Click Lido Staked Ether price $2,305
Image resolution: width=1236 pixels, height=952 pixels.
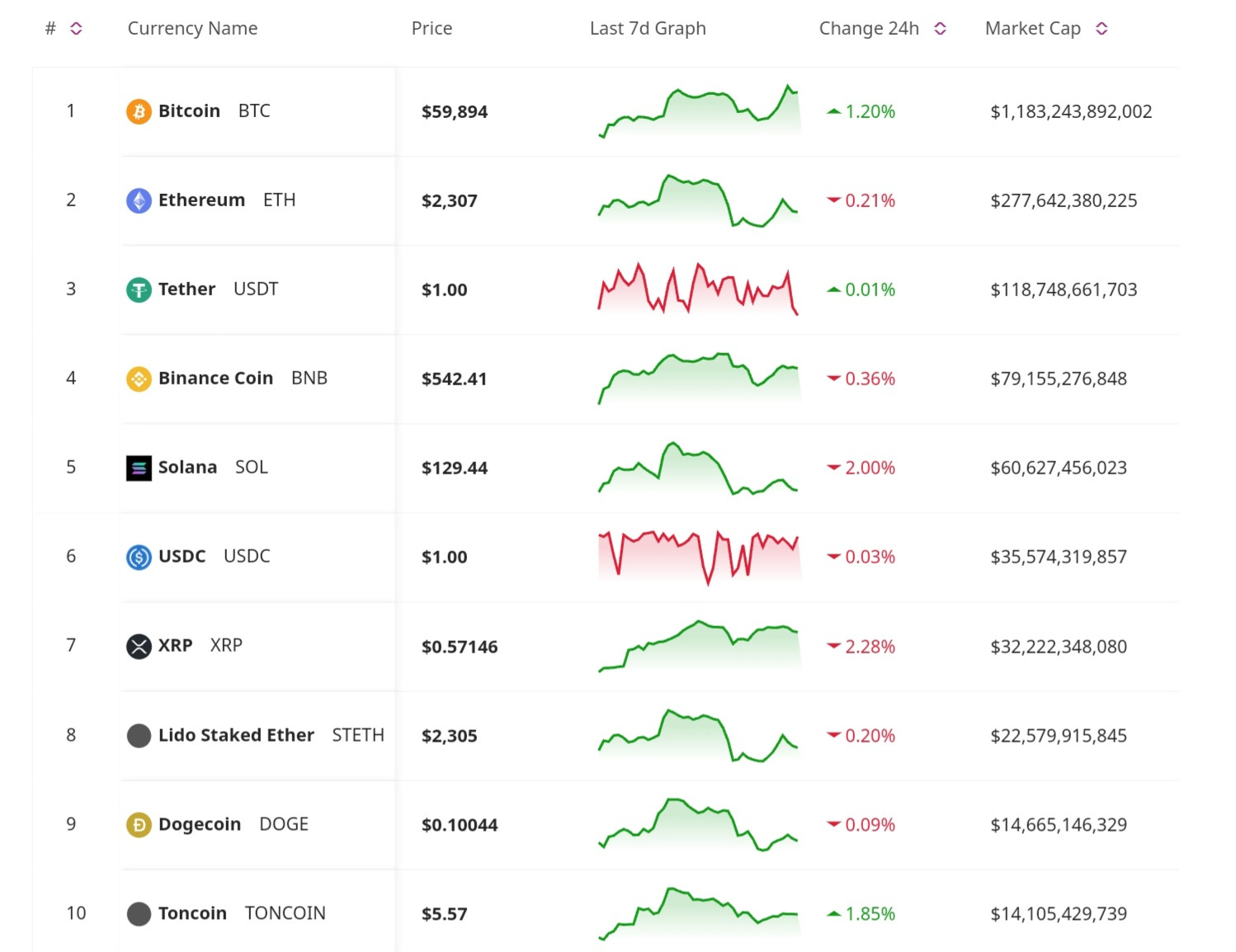tap(450, 736)
